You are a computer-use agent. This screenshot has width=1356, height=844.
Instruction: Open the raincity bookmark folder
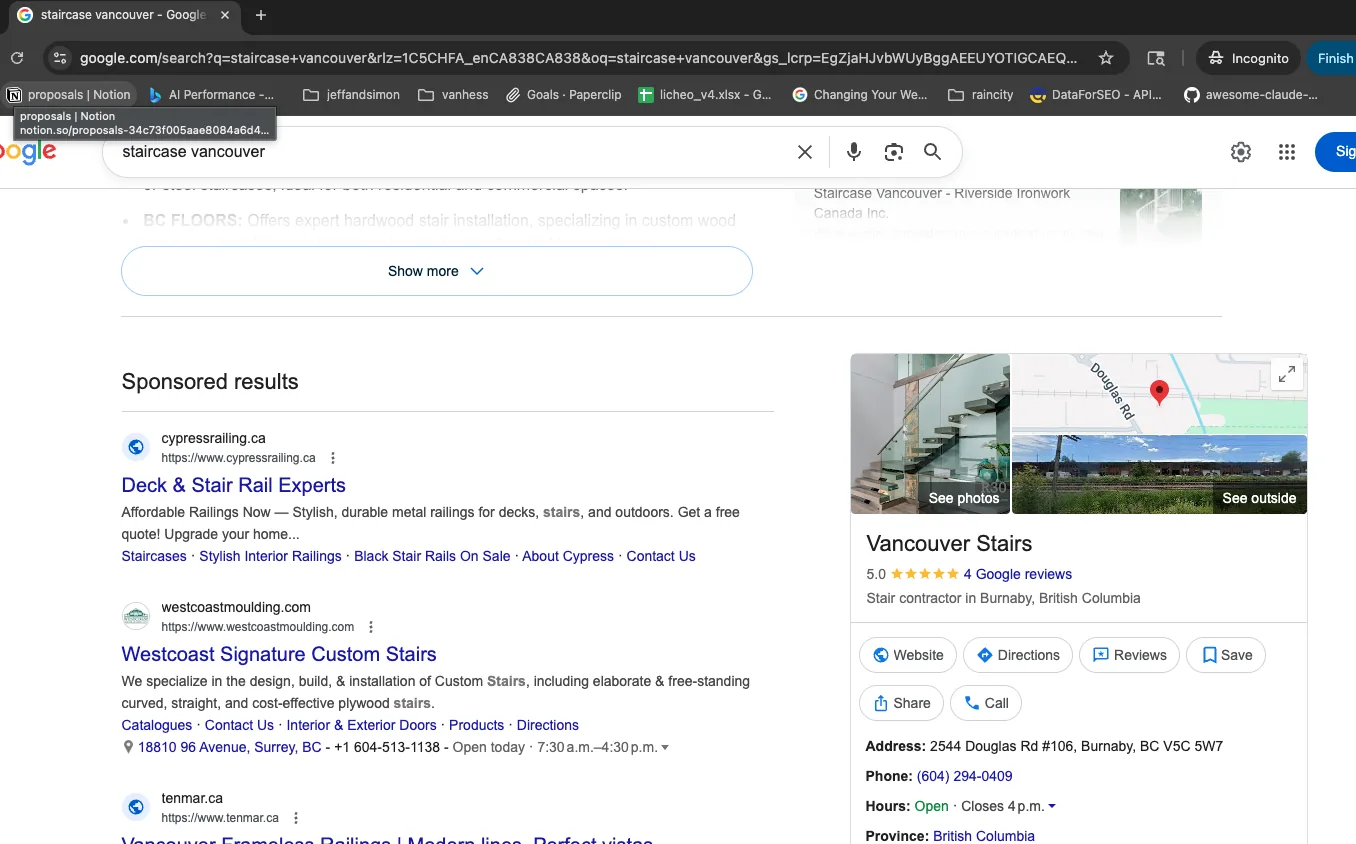(980, 95)
